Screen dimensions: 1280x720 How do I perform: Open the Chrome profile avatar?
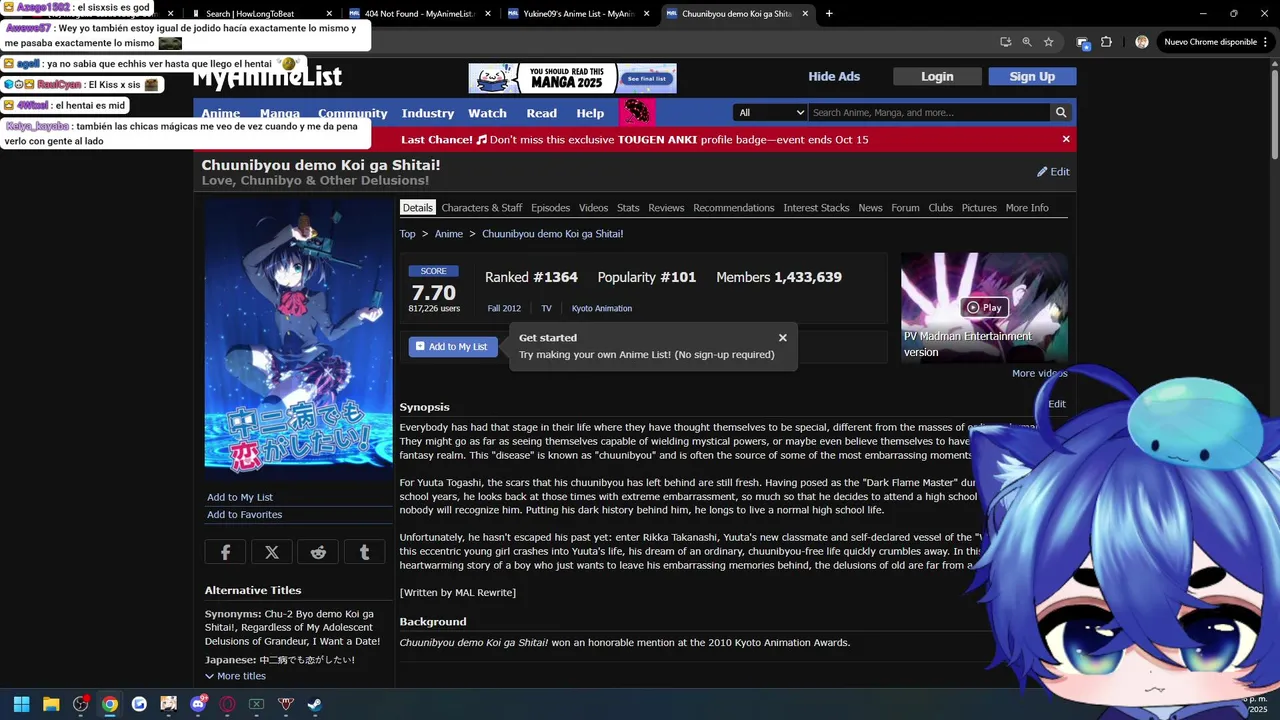[x=1142, y=42]
